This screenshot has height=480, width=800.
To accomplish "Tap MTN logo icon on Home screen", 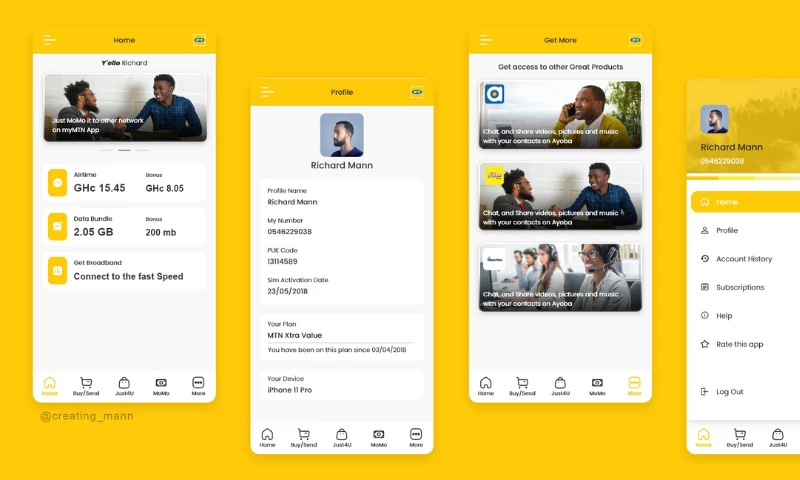I will 199,40.
